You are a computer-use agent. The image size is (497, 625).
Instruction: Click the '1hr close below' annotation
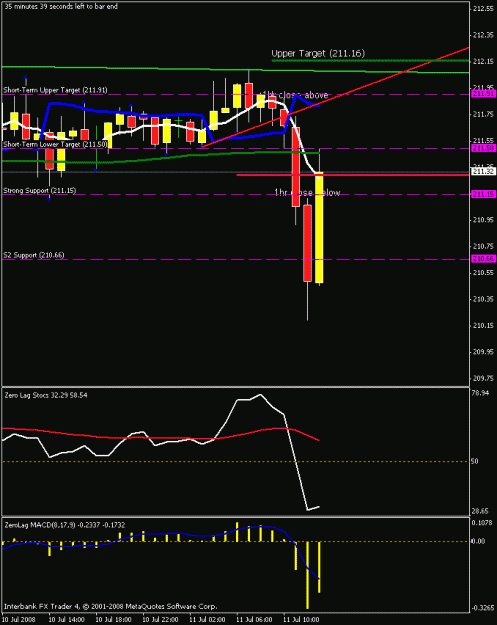click(307, 193)
